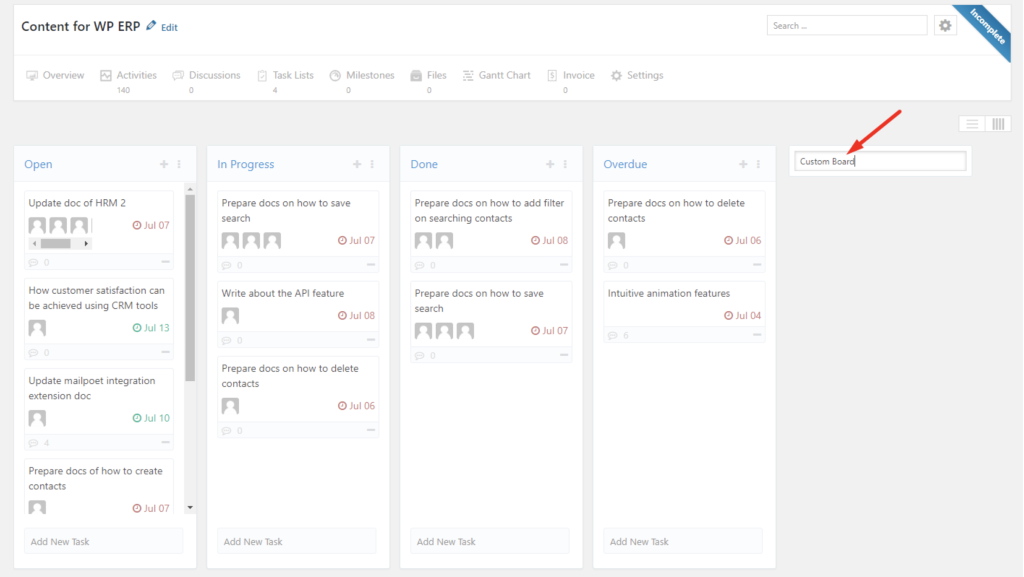This screenshot has width=1024, height=577.
Task: Open the Milestones tab
Action: [x=362, y=76]
